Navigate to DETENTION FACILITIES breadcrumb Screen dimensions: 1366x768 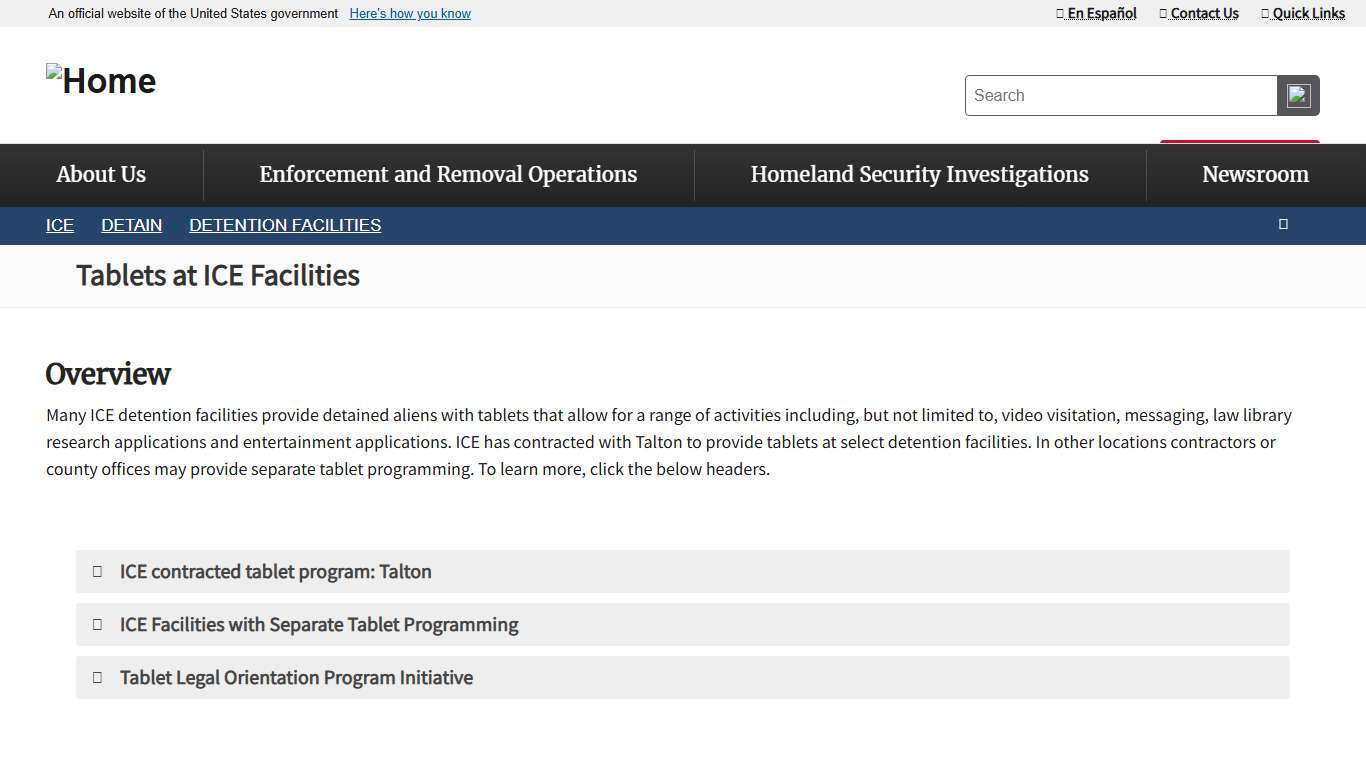pyautogui.click(x=285, y=225)
